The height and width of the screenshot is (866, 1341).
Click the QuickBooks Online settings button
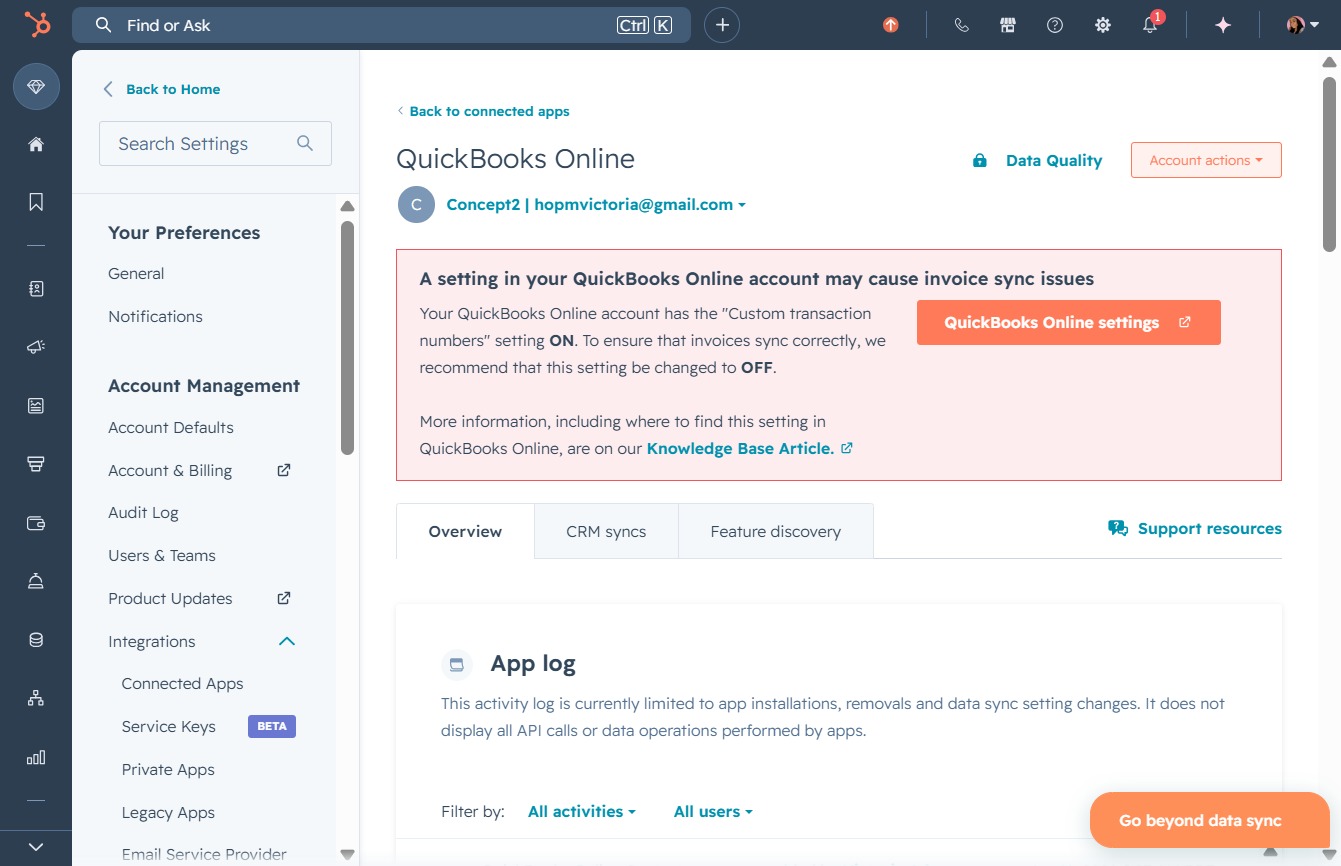coord(1068,323)
